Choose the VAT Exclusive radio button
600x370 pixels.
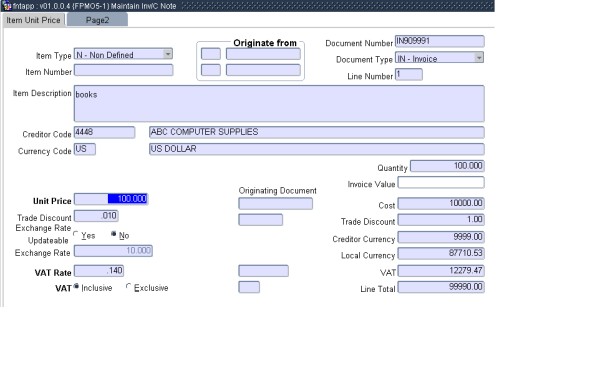tap(129, 286)
